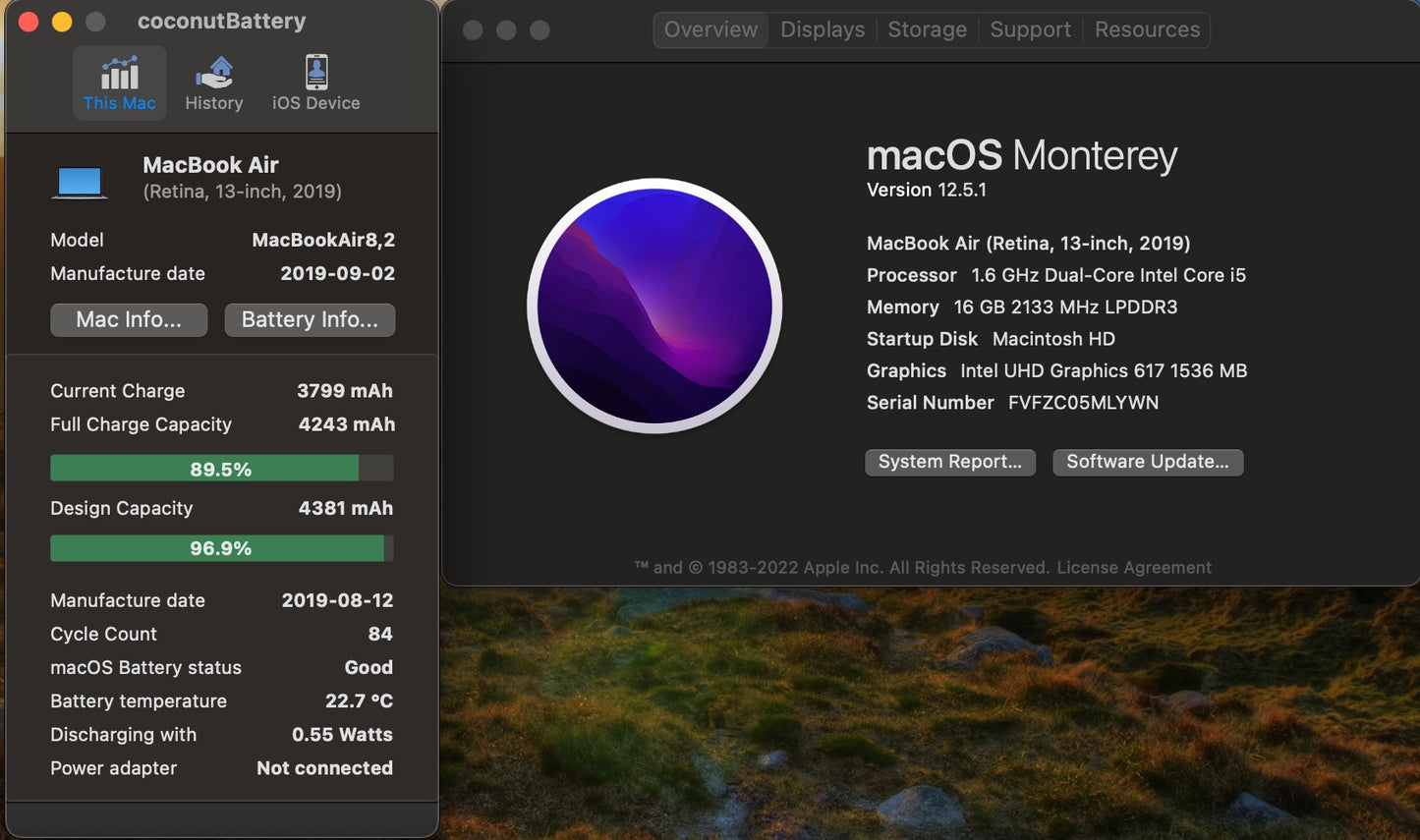Click the serial number FVFZC05MLYWN
Screen dimensions: 1420x840
point(1082,402)
